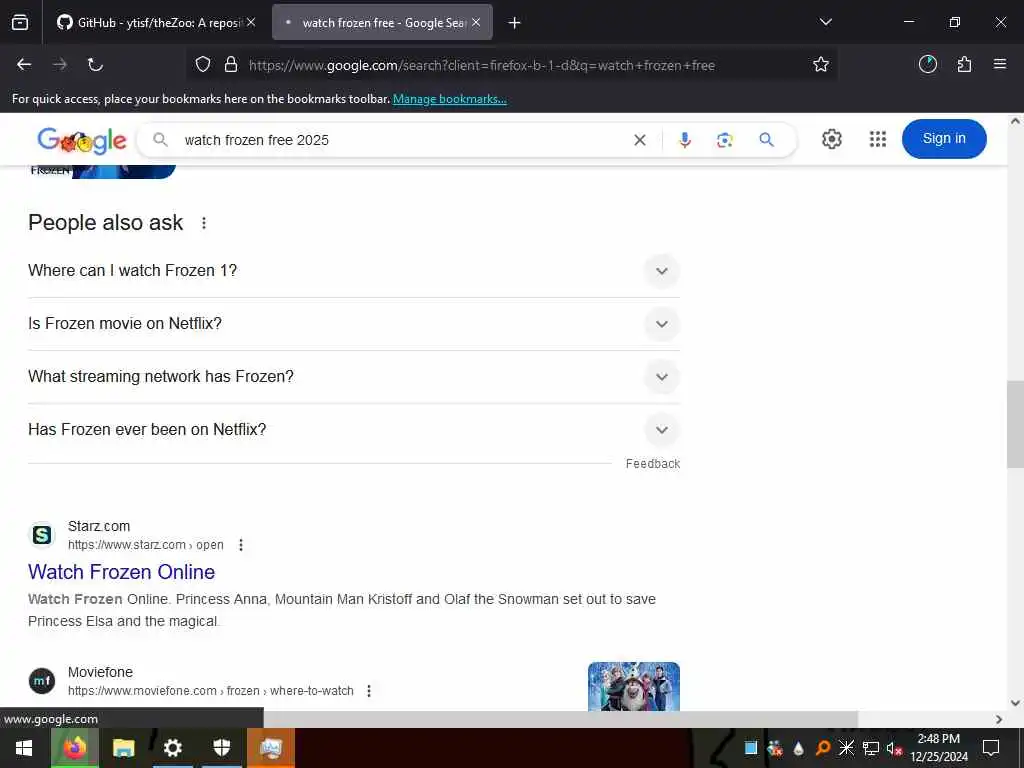Click Starz.com site name

point(99,526)
